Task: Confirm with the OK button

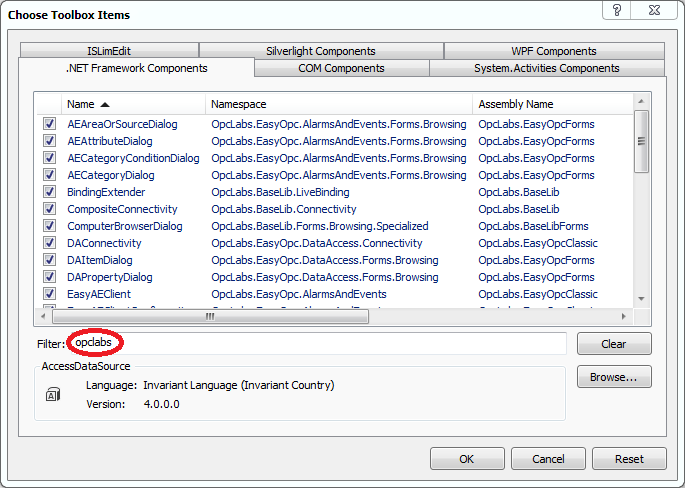Action: pyautogui.click(x=467, y=459)
